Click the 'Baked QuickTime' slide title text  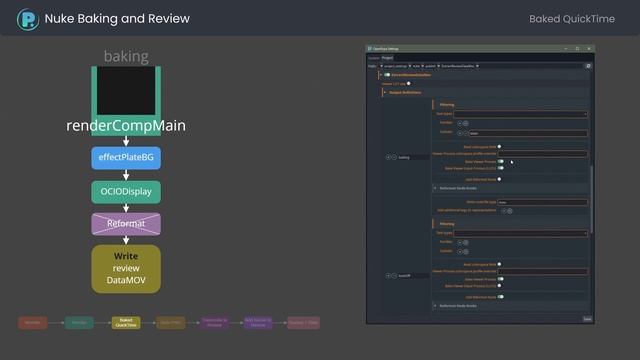(x=572, y=19)
